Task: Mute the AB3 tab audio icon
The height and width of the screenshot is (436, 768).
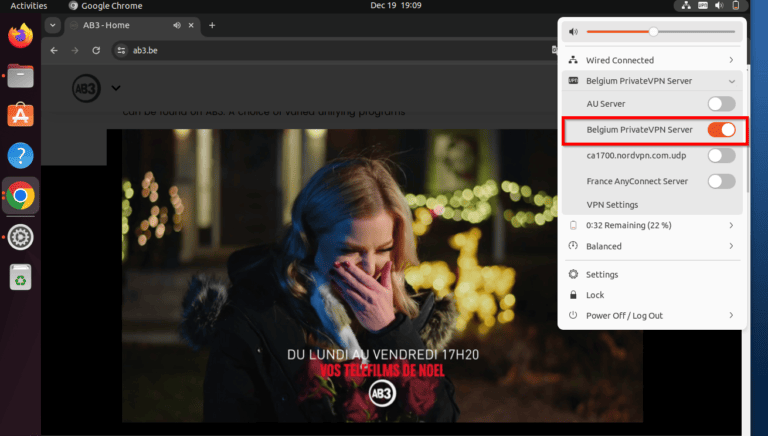Action: point(177,25)
